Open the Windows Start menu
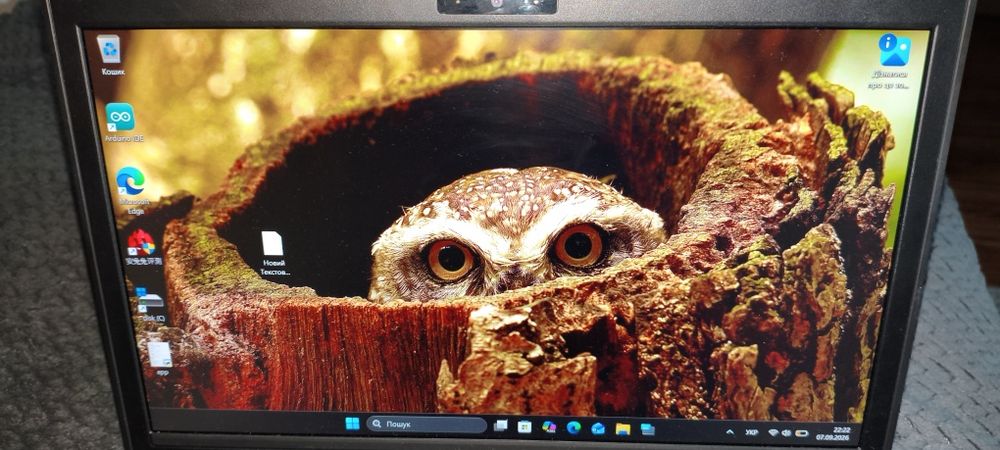 352,423
